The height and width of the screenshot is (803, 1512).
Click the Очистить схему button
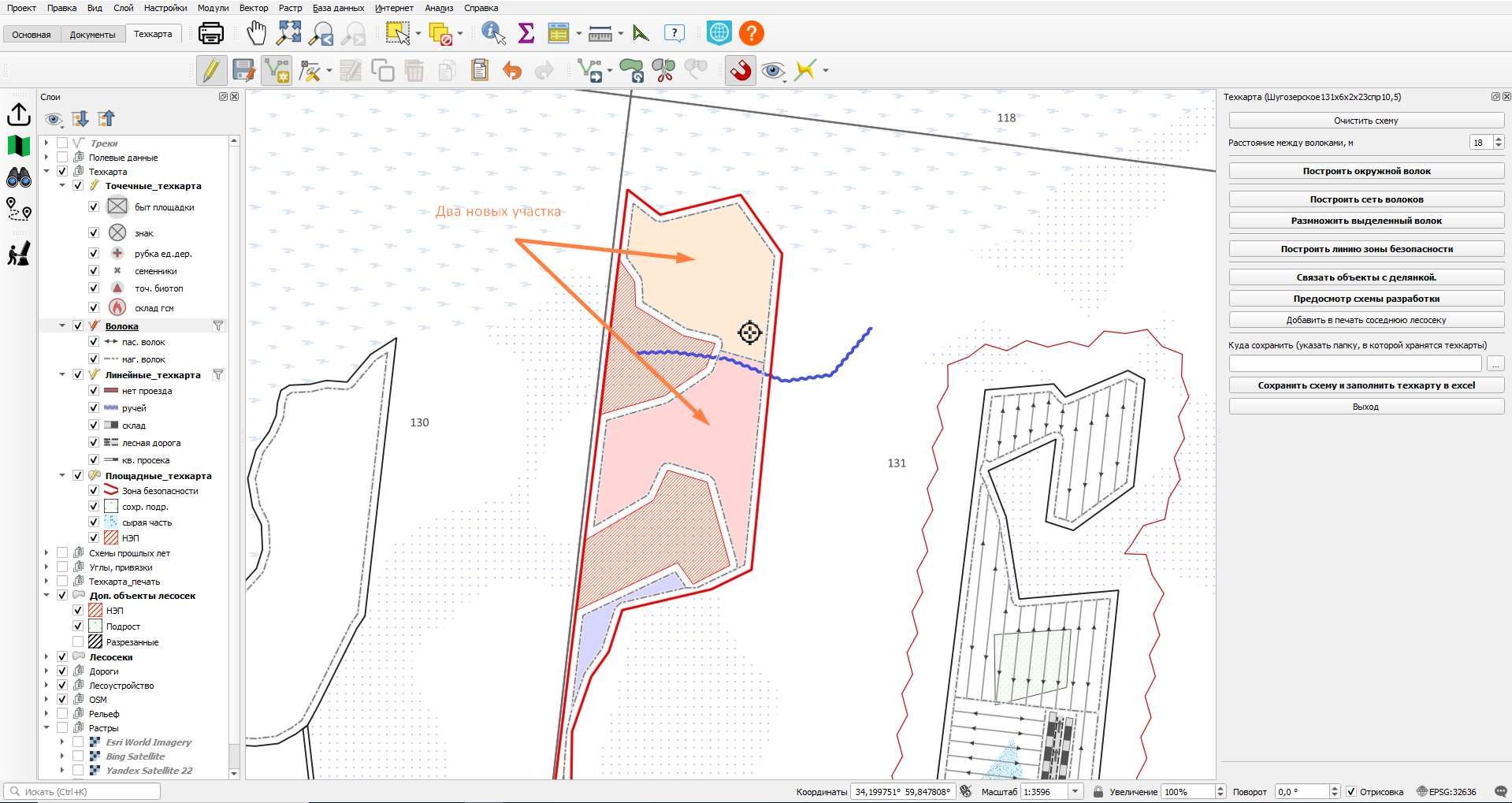click(x=1366, y=121)
